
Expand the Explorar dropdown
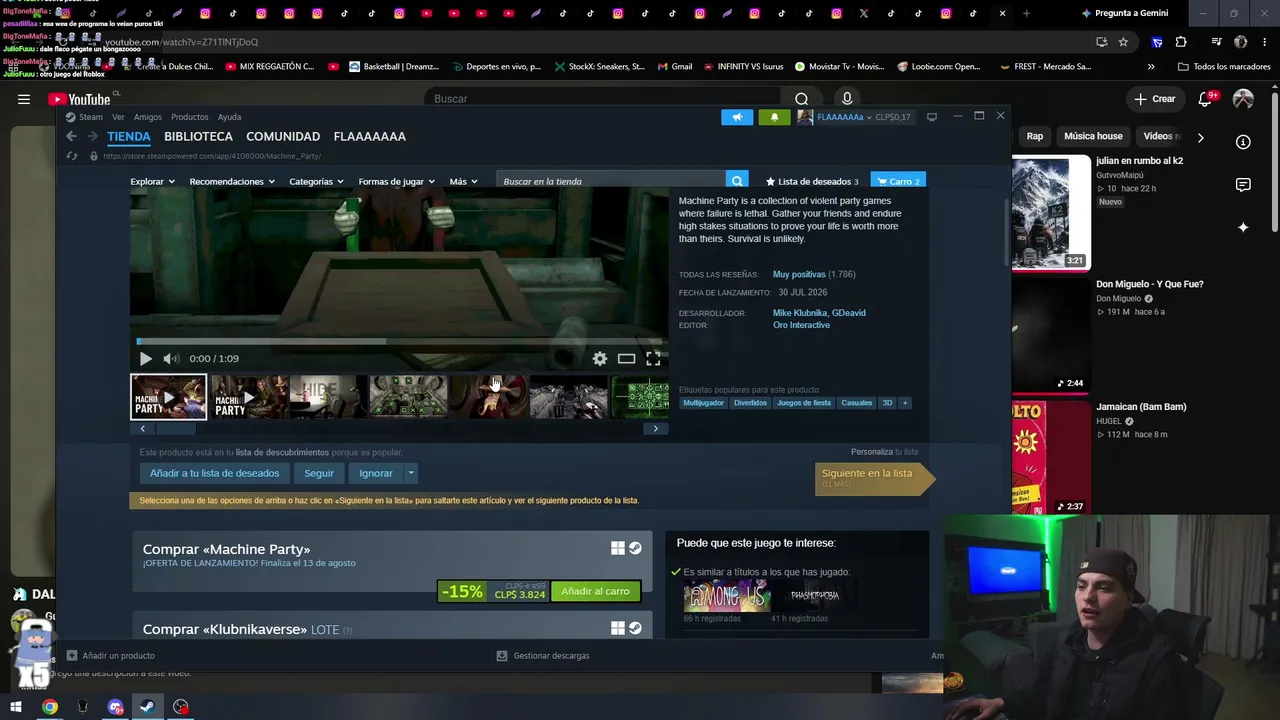152,181
